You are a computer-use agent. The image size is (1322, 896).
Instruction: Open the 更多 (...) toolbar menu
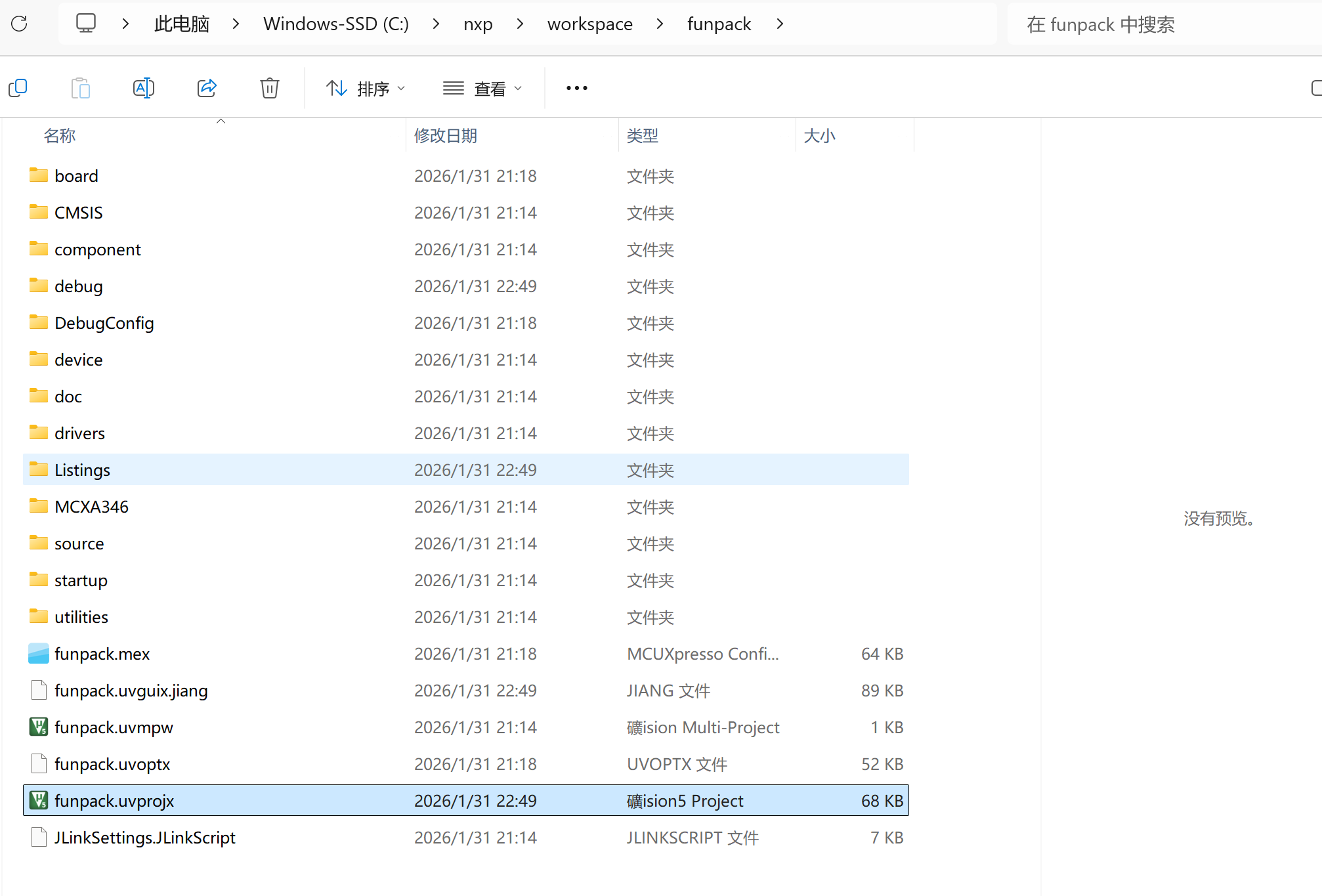(x=576, y=88)
